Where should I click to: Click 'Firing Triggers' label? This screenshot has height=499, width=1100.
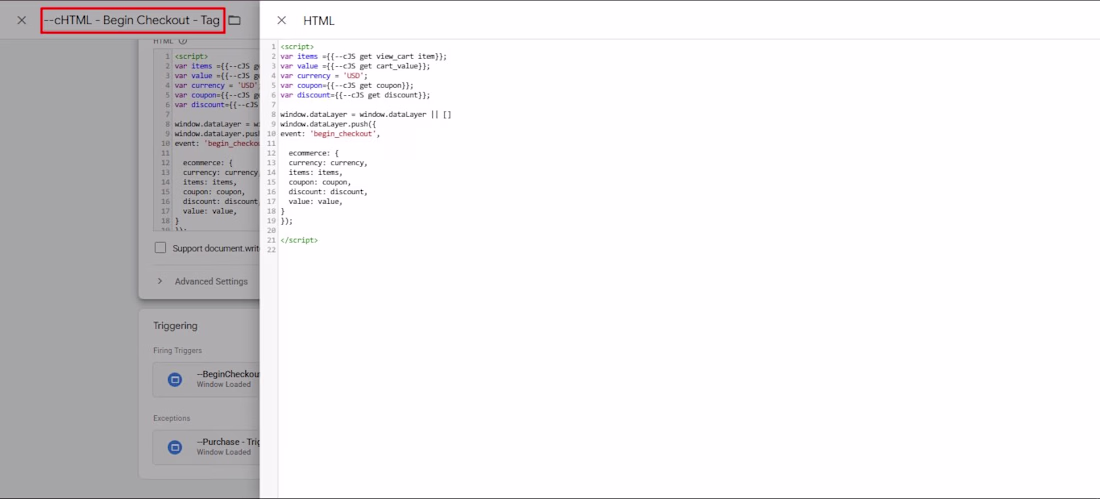tap(177, 350)
